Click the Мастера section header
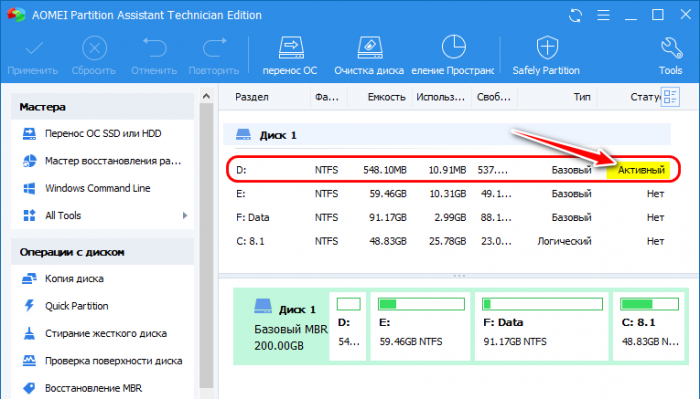This screenshot has height=399, width=700. [102, 107]
